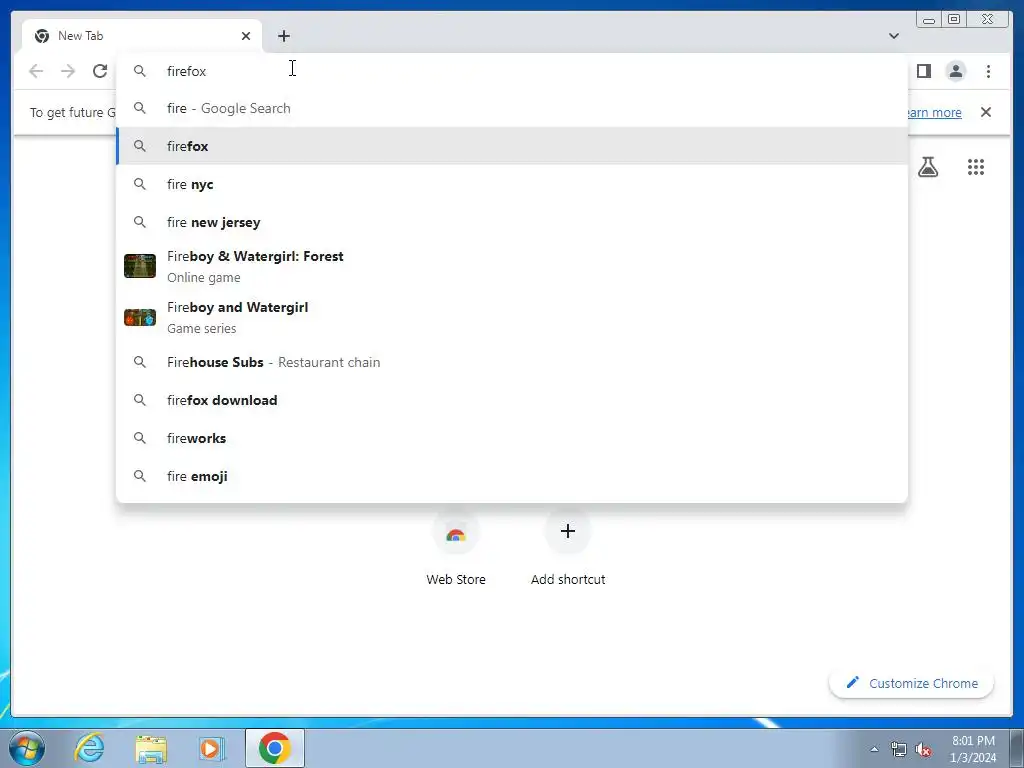Screen dimensions: 1024x768
Task: Dismiss the info bar with X
Action: pyautogui.click(x=986, y=112)
